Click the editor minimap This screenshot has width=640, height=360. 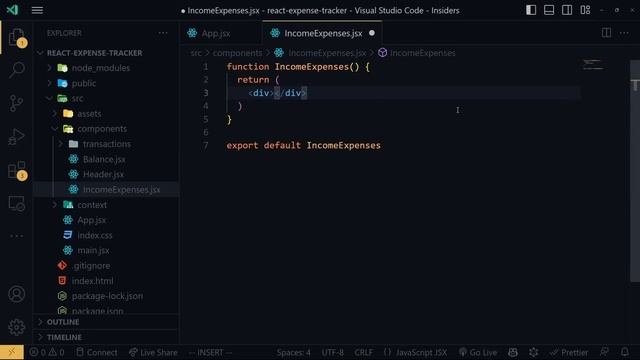pyautogui.click(x=593, y=64)
